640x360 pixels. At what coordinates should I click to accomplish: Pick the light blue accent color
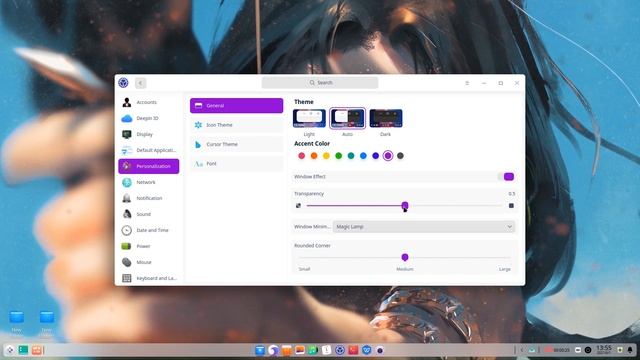(363, 156)
